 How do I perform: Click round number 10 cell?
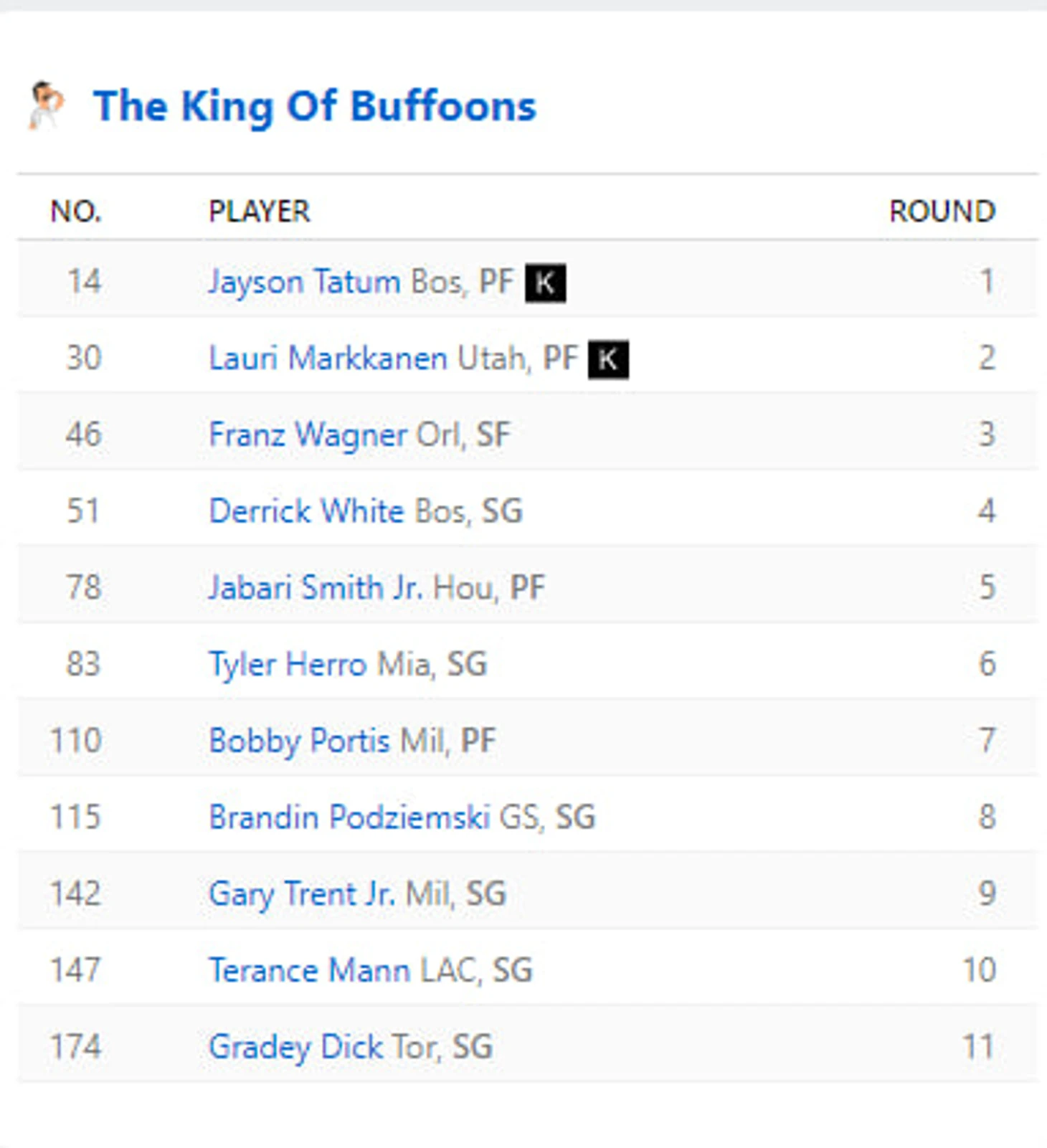tap(979, 970)
